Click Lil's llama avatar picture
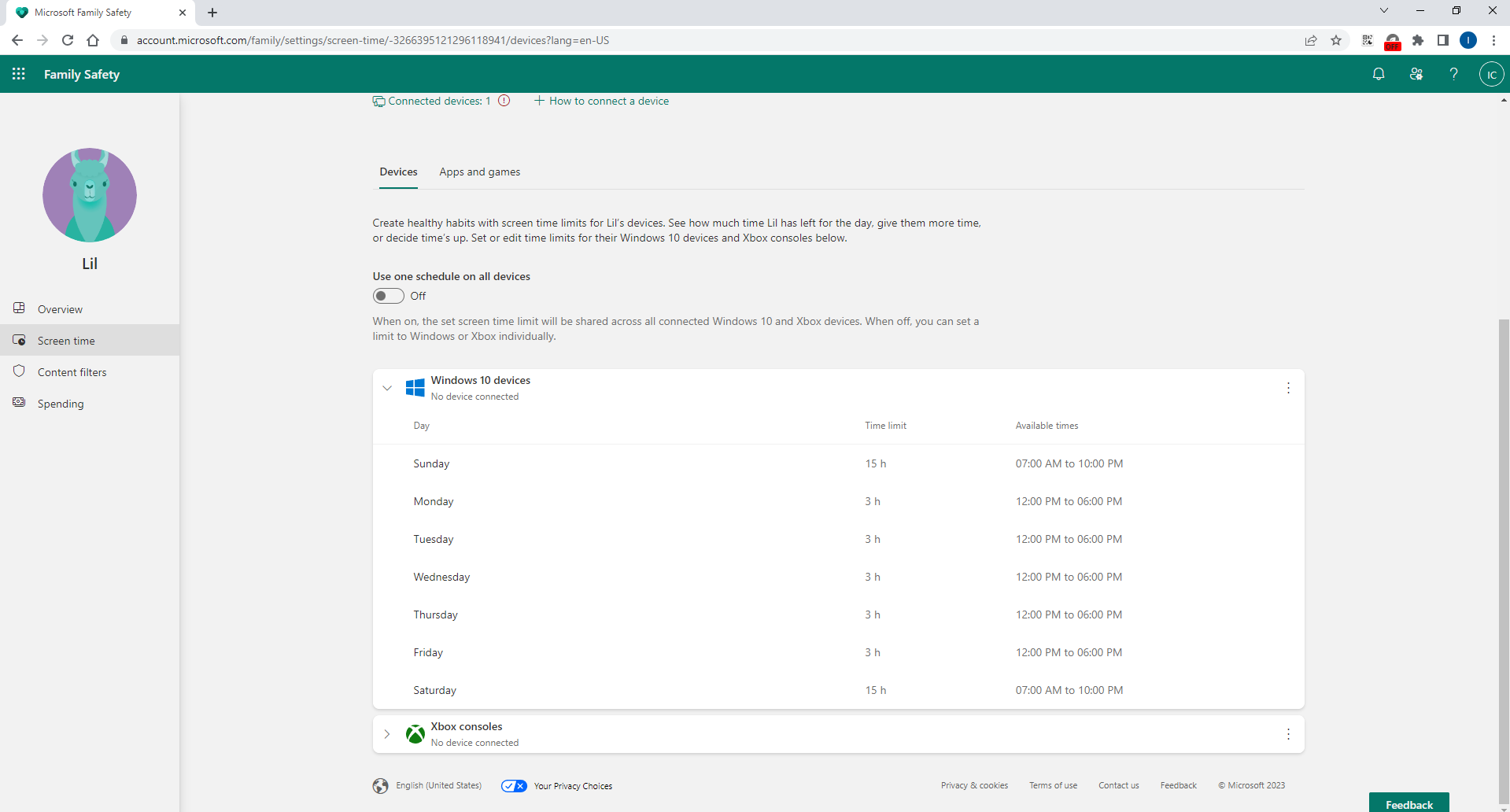Viewport: 1510px width, 812px height. 90,195
